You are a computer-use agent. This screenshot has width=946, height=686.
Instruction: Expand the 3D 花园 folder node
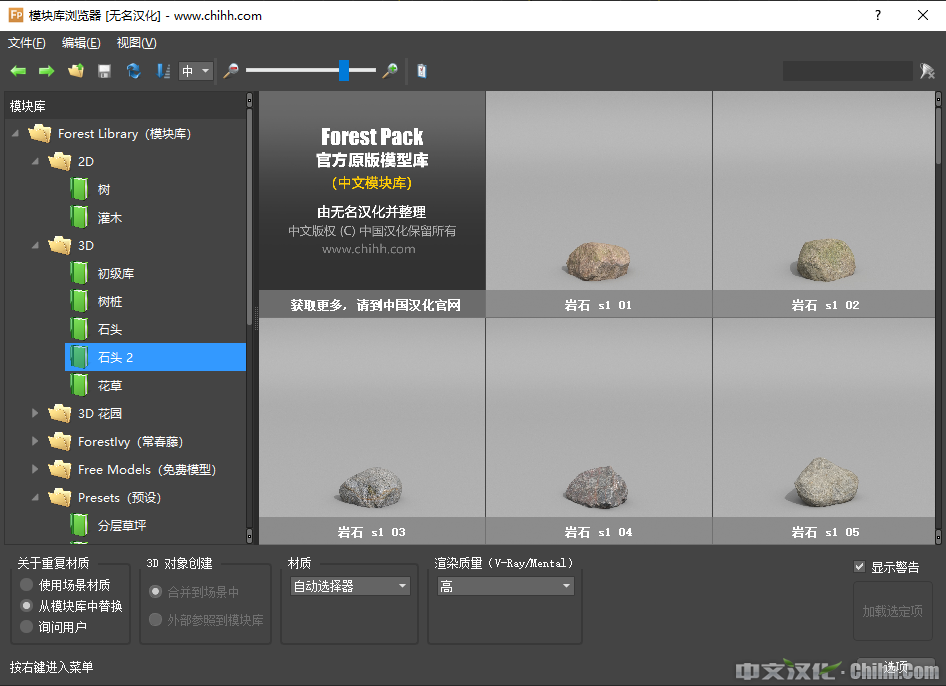(36, 413)
